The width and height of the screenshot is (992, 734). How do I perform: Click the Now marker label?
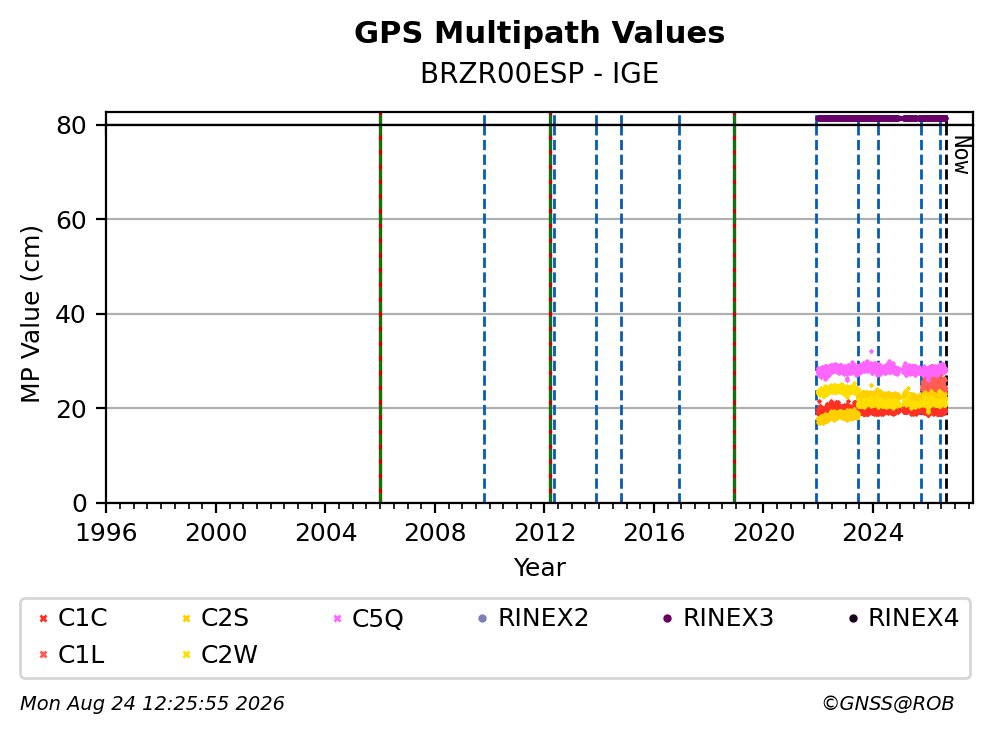point(962,155)
